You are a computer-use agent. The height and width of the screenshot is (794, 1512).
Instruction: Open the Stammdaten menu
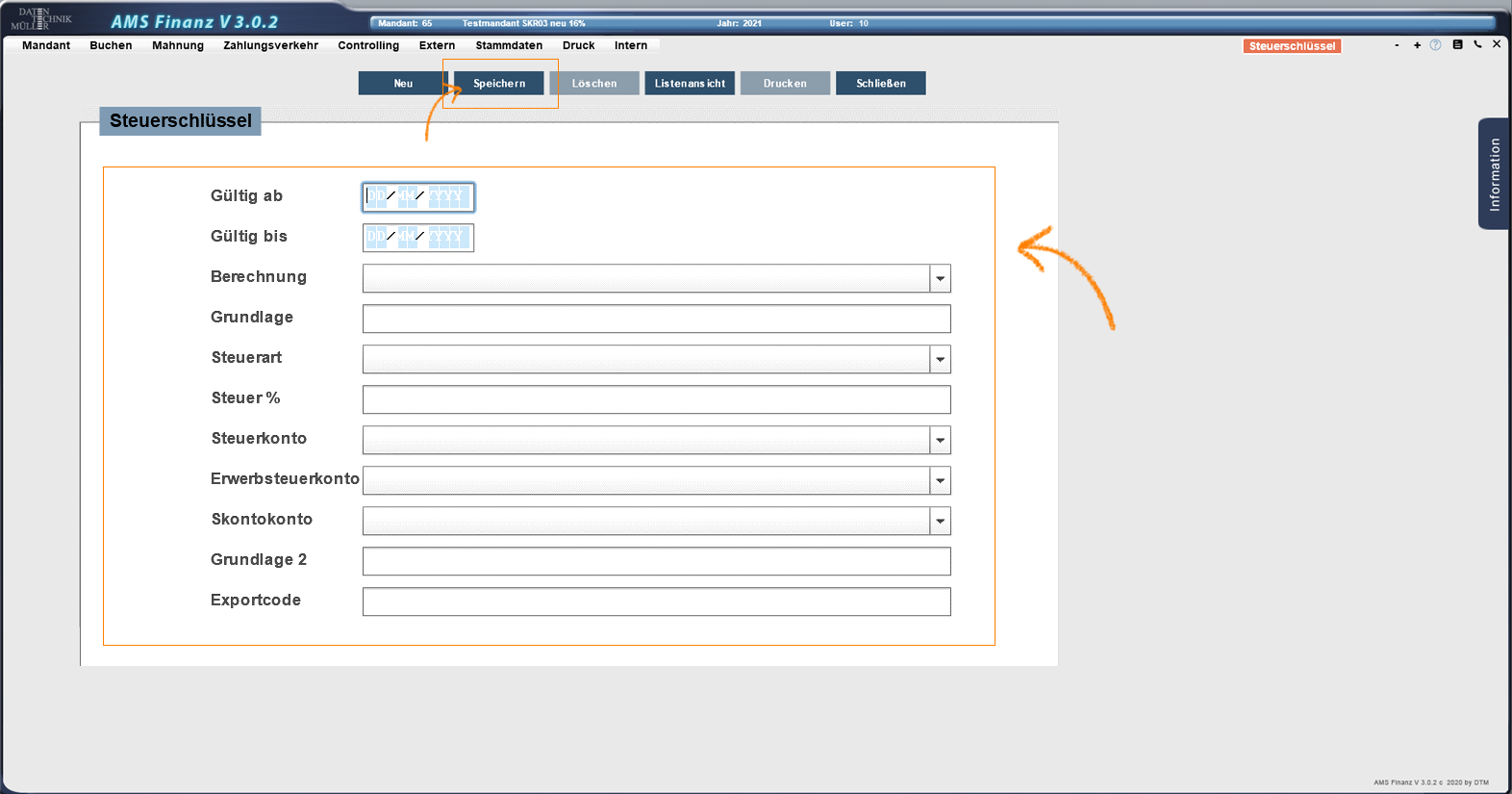point(508,45)
